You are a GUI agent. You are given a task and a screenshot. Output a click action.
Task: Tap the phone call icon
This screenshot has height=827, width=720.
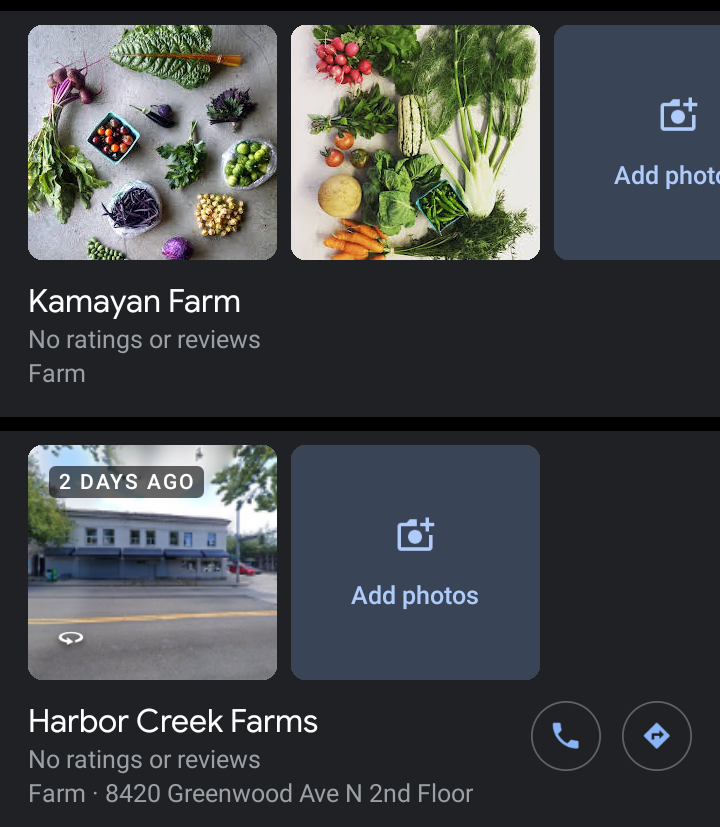565,737
